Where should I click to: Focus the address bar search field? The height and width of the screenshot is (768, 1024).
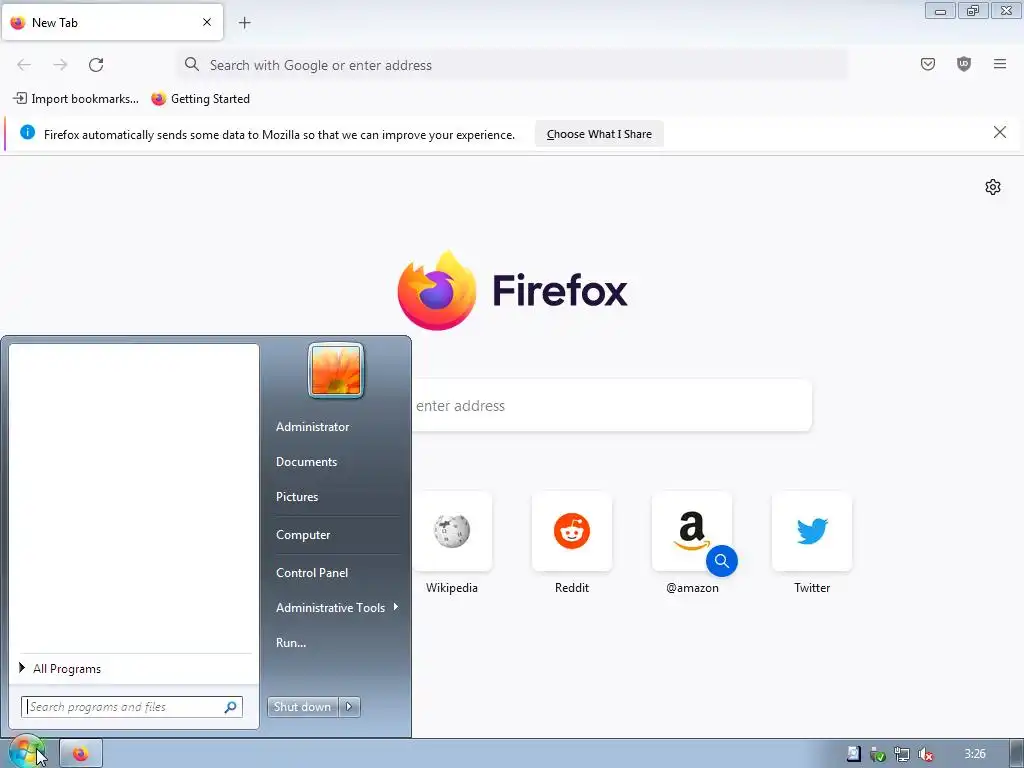click(512, 65)
